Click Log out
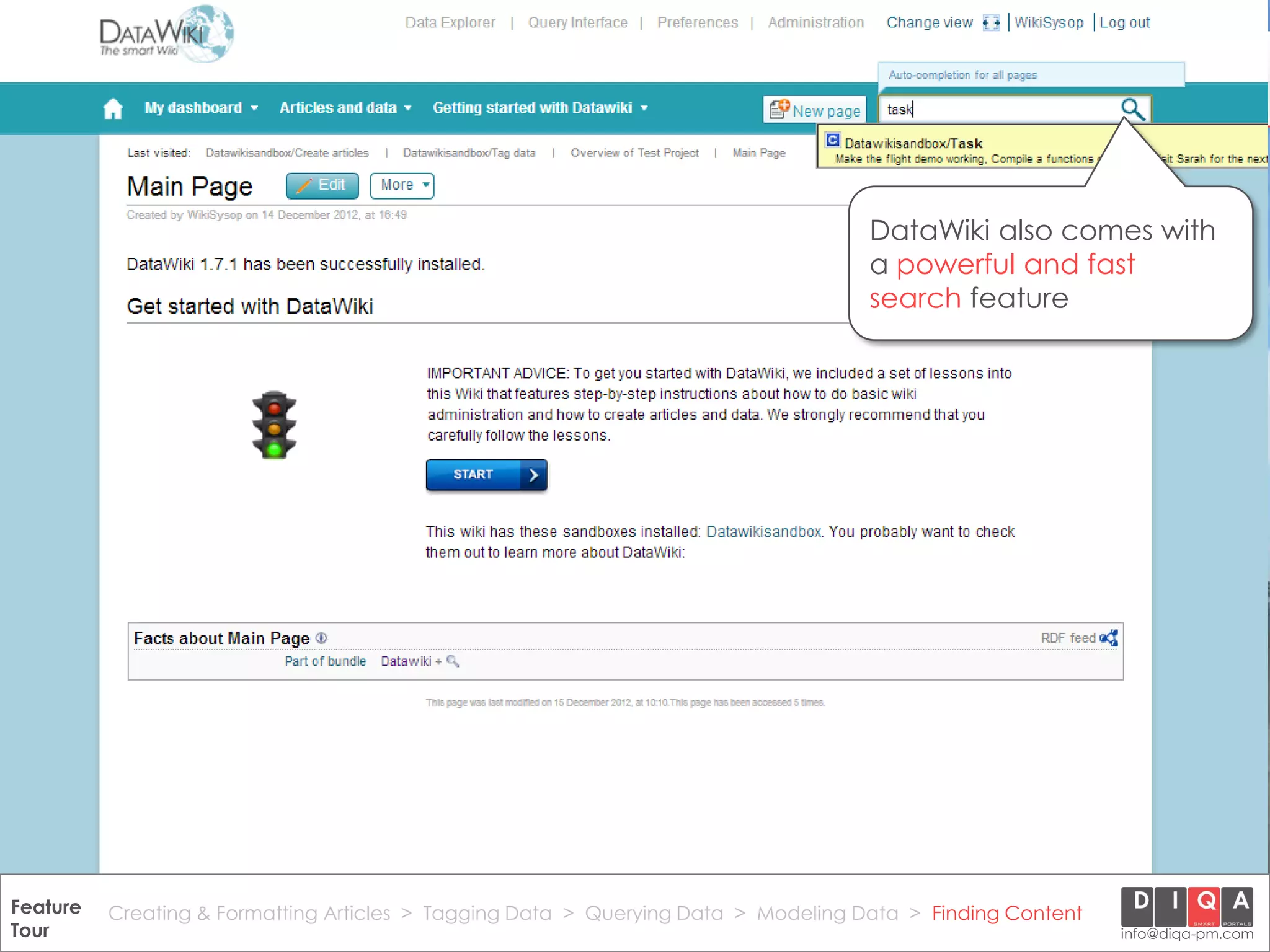1270x952 pixels. pos(1124,23)
